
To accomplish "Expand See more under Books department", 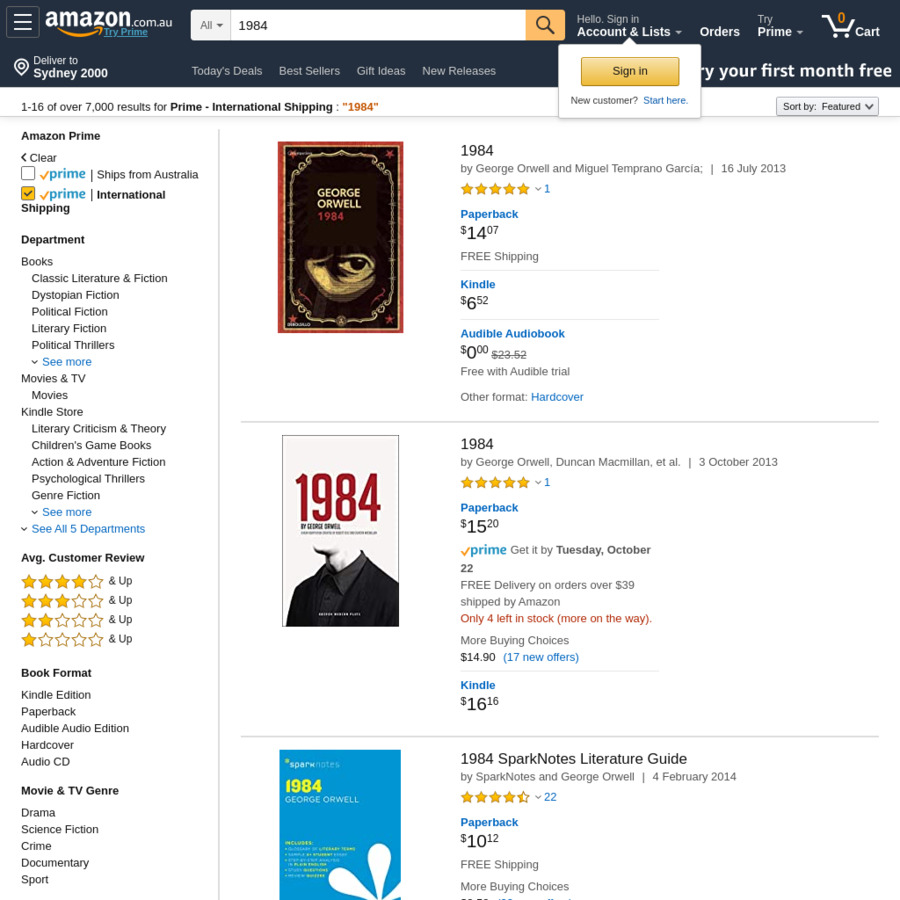I will (66, 362).
